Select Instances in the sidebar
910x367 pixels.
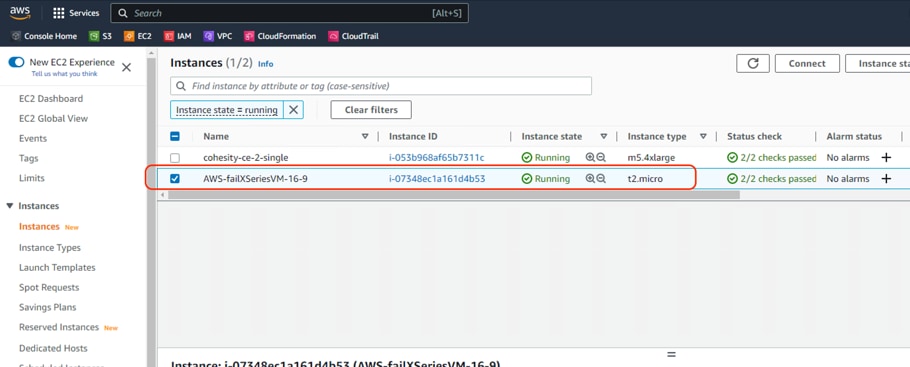pos(39,226)
